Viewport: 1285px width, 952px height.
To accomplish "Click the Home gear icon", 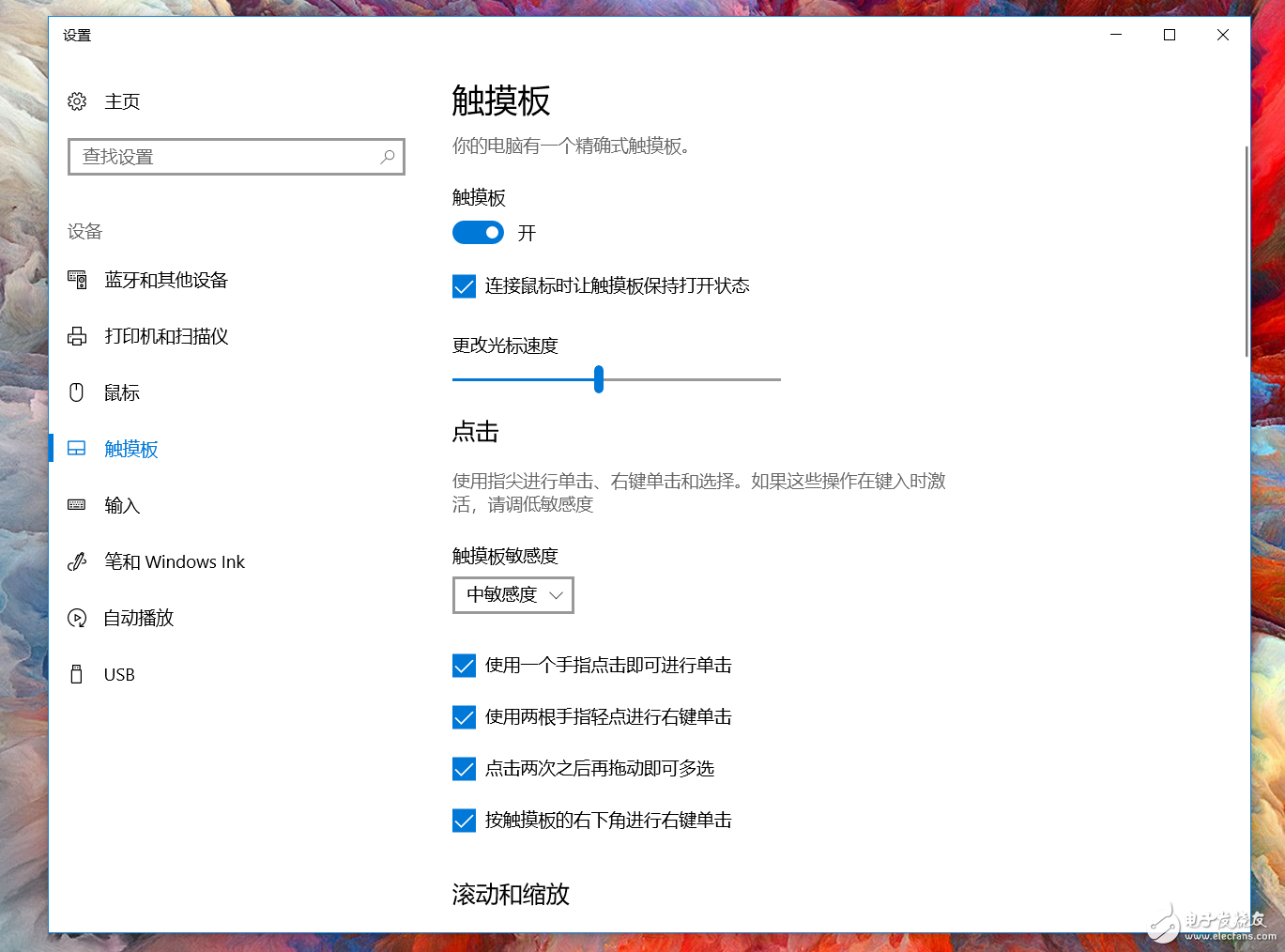I will pos(77,101).
